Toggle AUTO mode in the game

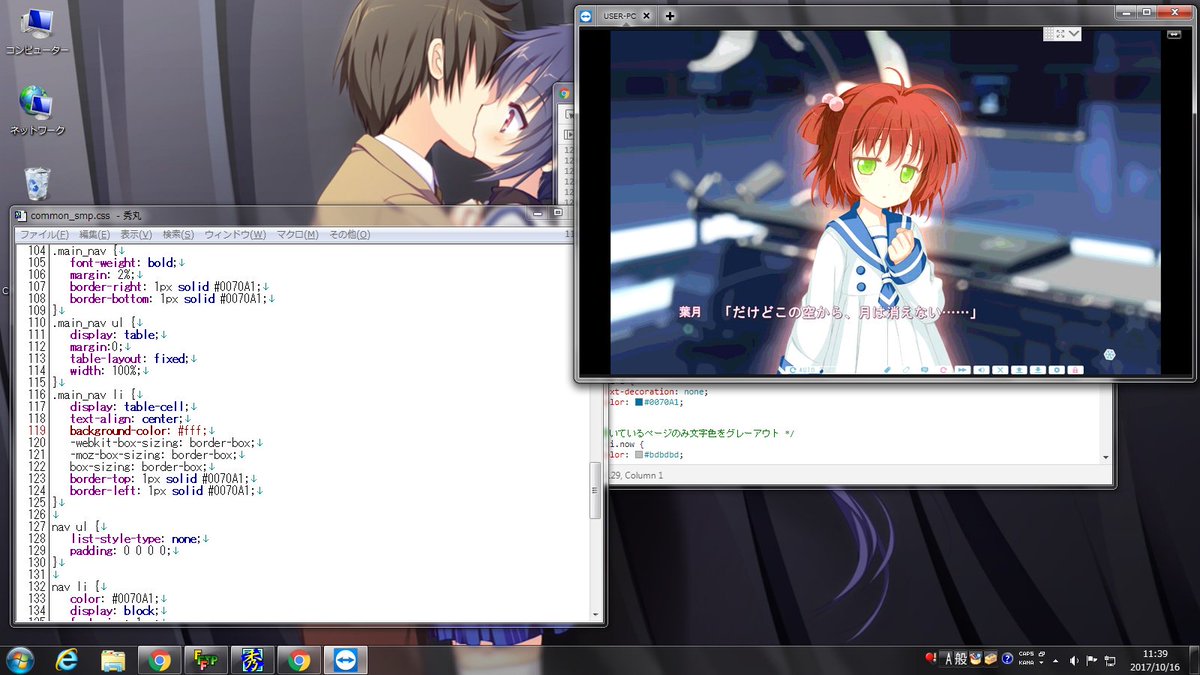tap(803, 370)
